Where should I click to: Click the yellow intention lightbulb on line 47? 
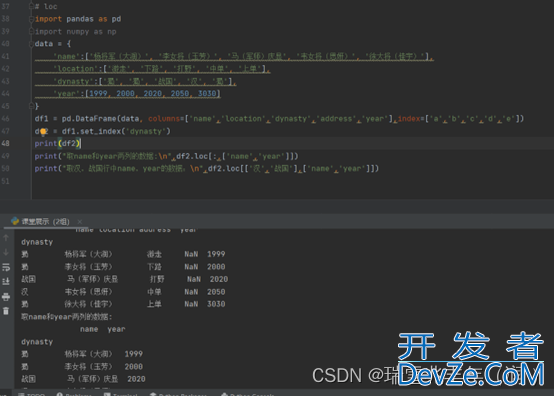tap(43, 132)
